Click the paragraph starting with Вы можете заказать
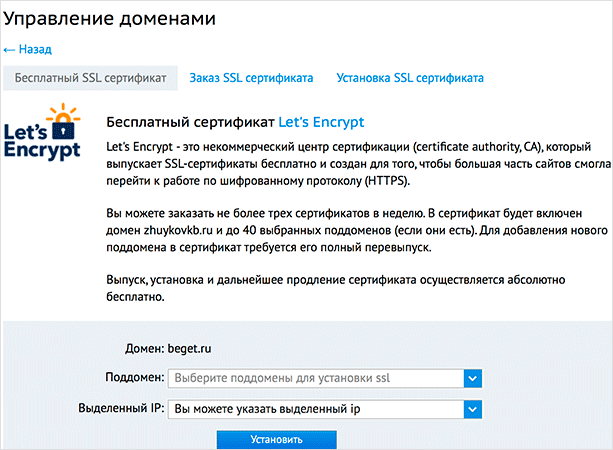The height and width of the screenshot is (450, 613). [357, 230]
